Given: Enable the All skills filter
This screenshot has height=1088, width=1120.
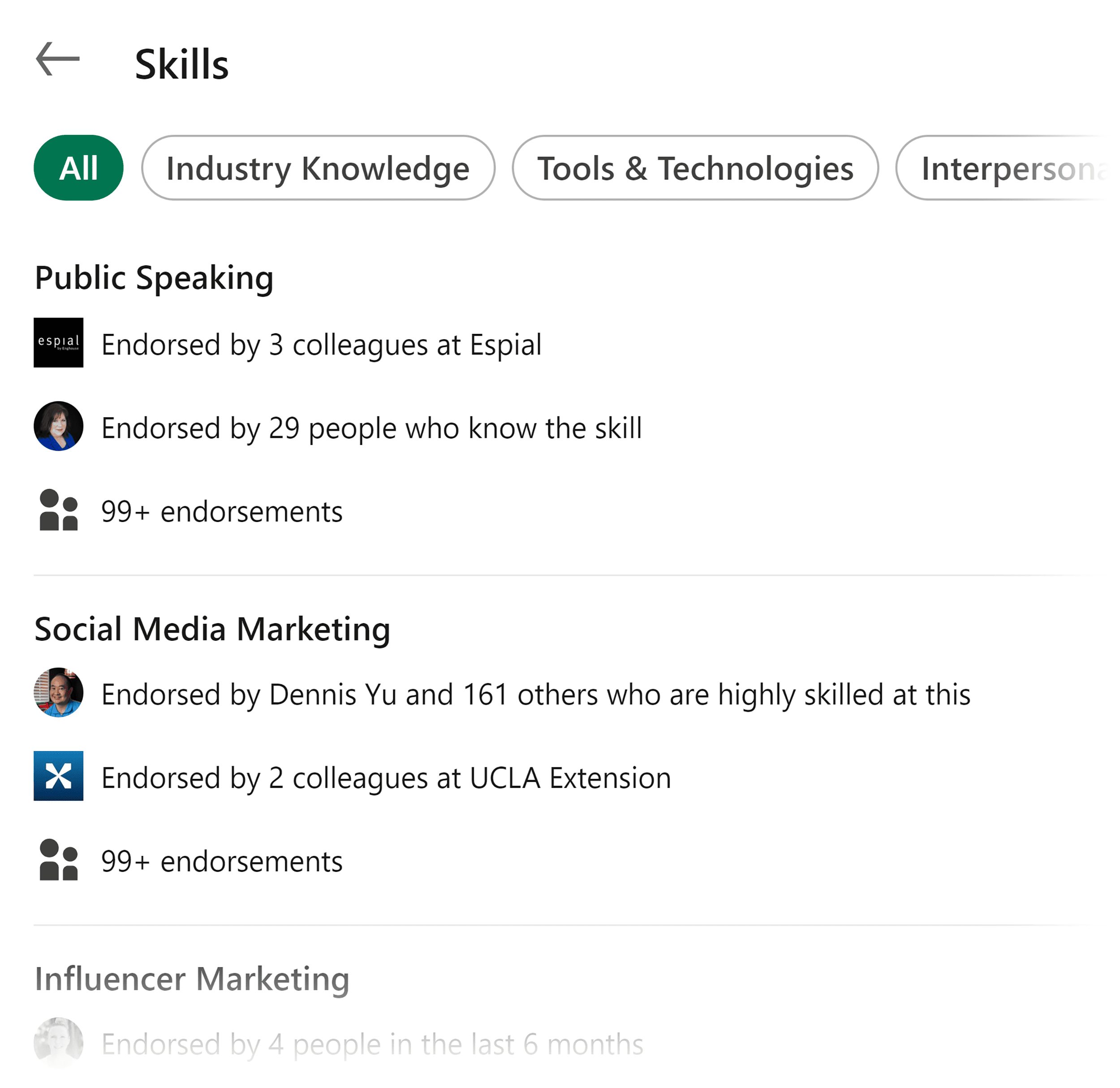Looking at the screenshot, I should point(78,168).
